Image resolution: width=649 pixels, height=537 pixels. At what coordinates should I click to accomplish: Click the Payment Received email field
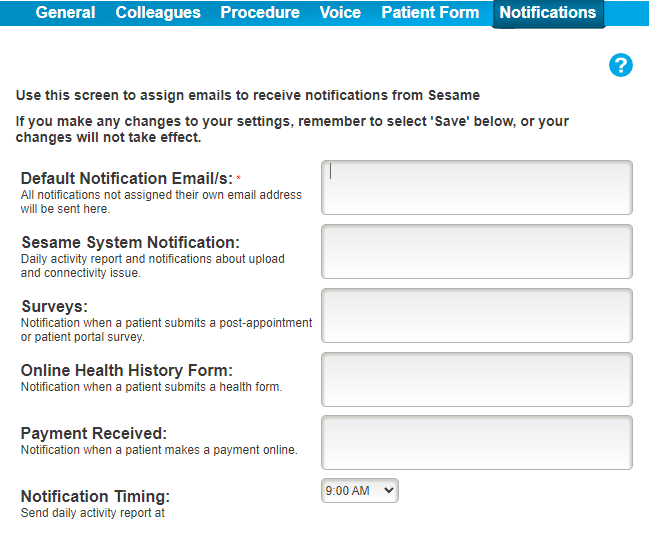pos(477,443)
